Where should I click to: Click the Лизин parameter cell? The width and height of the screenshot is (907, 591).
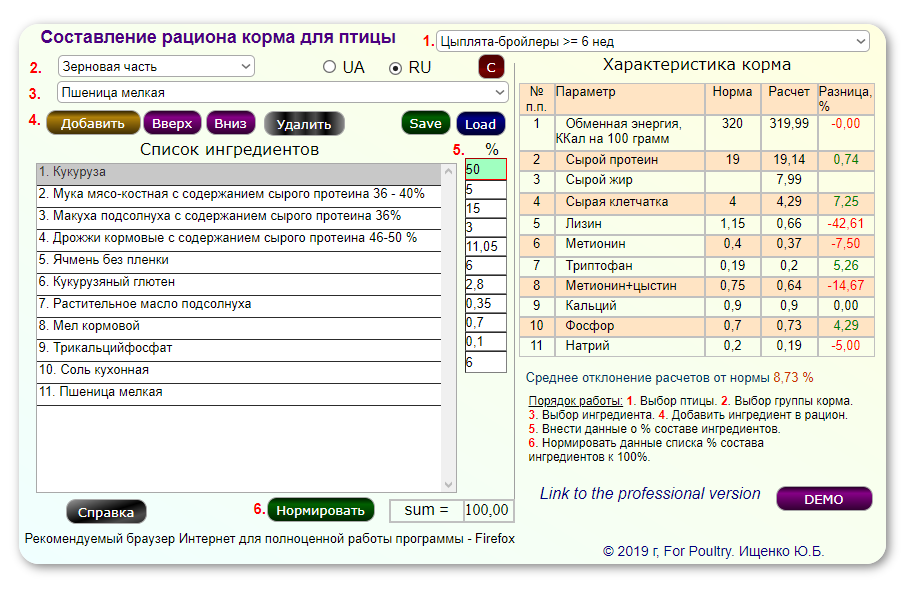(x=629, y=224)
